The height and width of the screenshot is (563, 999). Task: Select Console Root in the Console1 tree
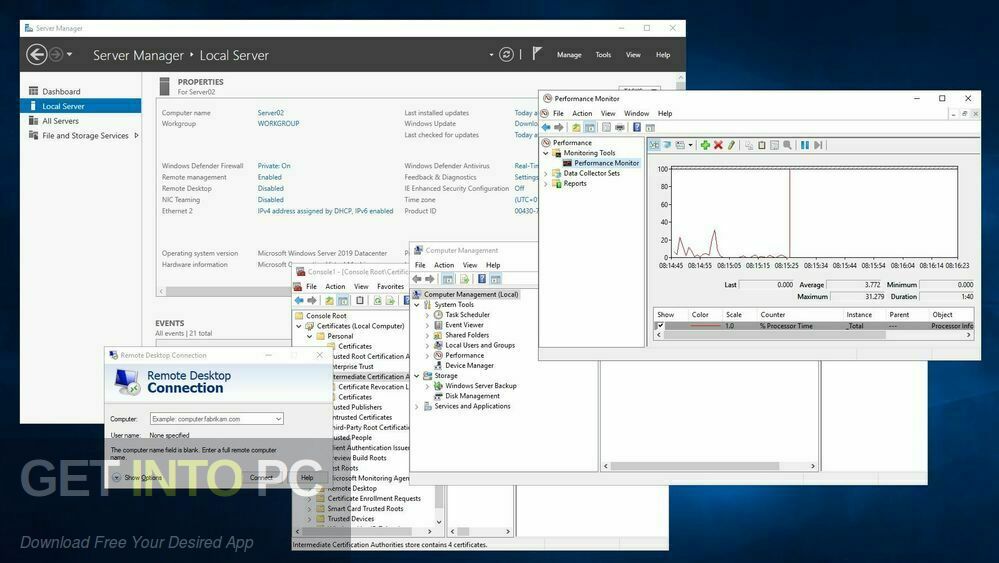(326, 316)
